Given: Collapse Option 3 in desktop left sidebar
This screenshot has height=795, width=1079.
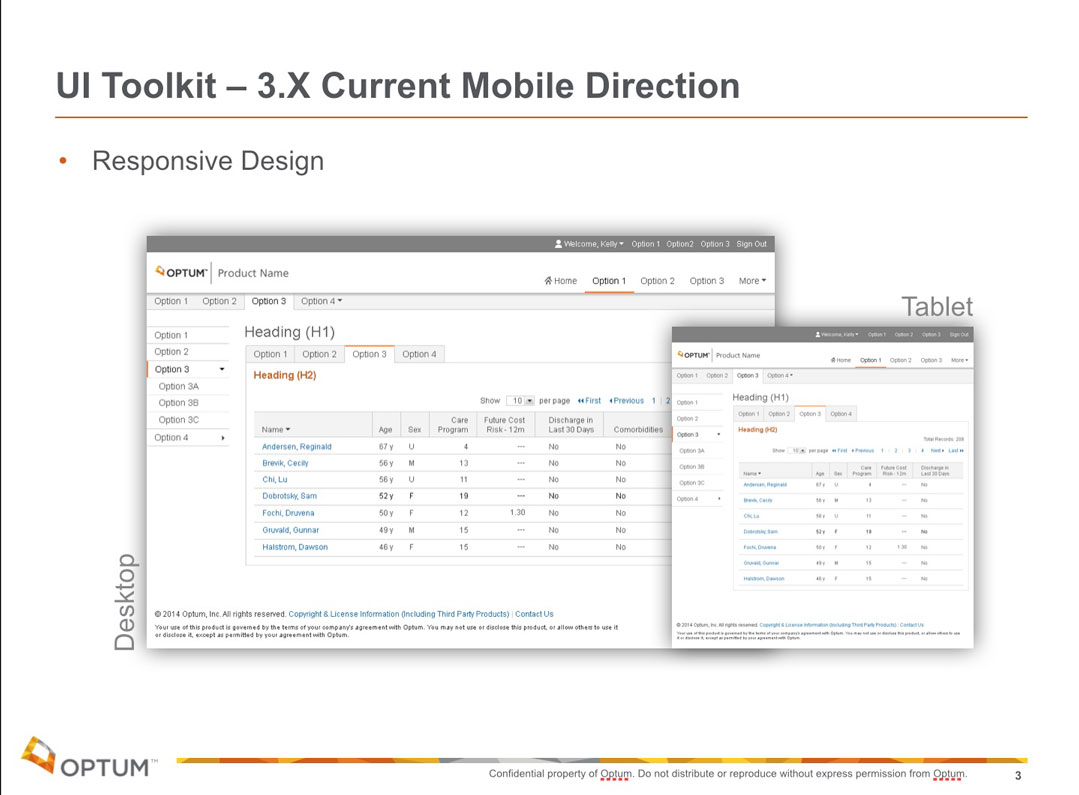Looking at the screenshot, I should click(222, 369).
